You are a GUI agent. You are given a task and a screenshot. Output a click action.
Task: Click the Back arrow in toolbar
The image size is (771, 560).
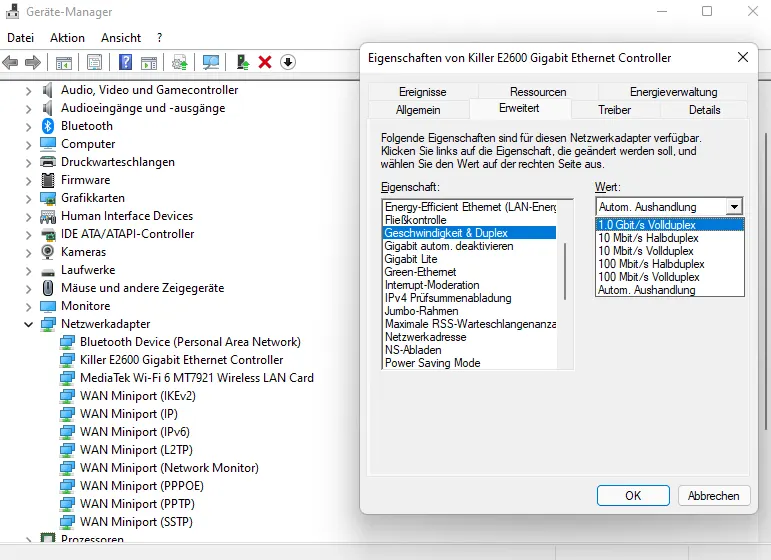click(10, 62)
